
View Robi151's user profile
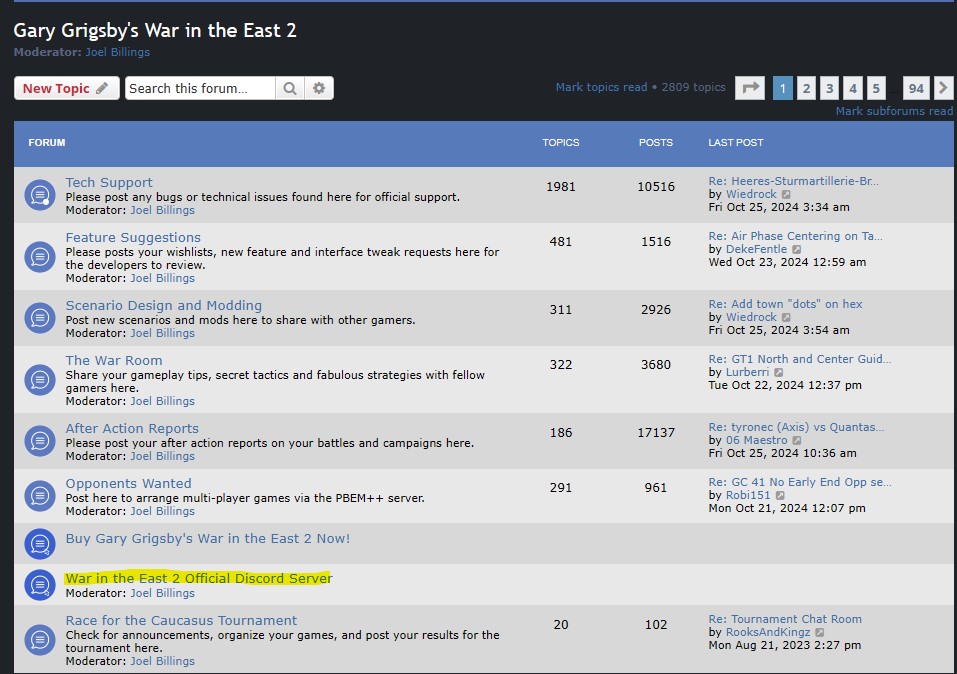pyautogui.click(x=748, y=495)
